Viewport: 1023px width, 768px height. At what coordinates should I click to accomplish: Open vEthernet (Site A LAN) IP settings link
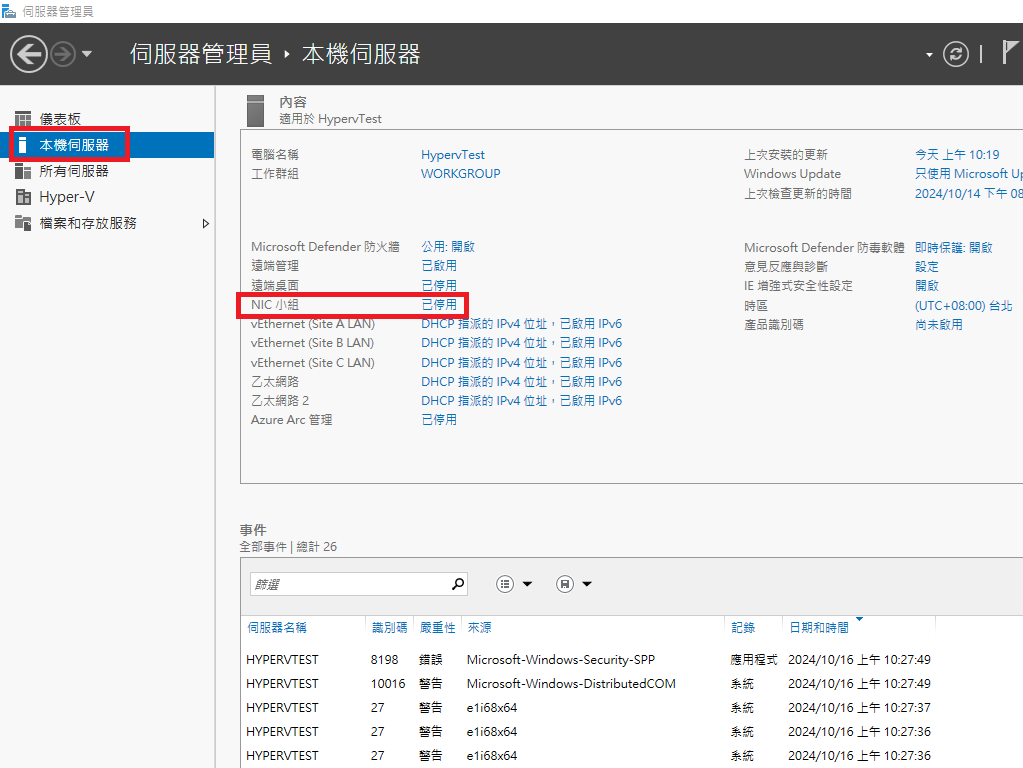[x=521, y=324]
